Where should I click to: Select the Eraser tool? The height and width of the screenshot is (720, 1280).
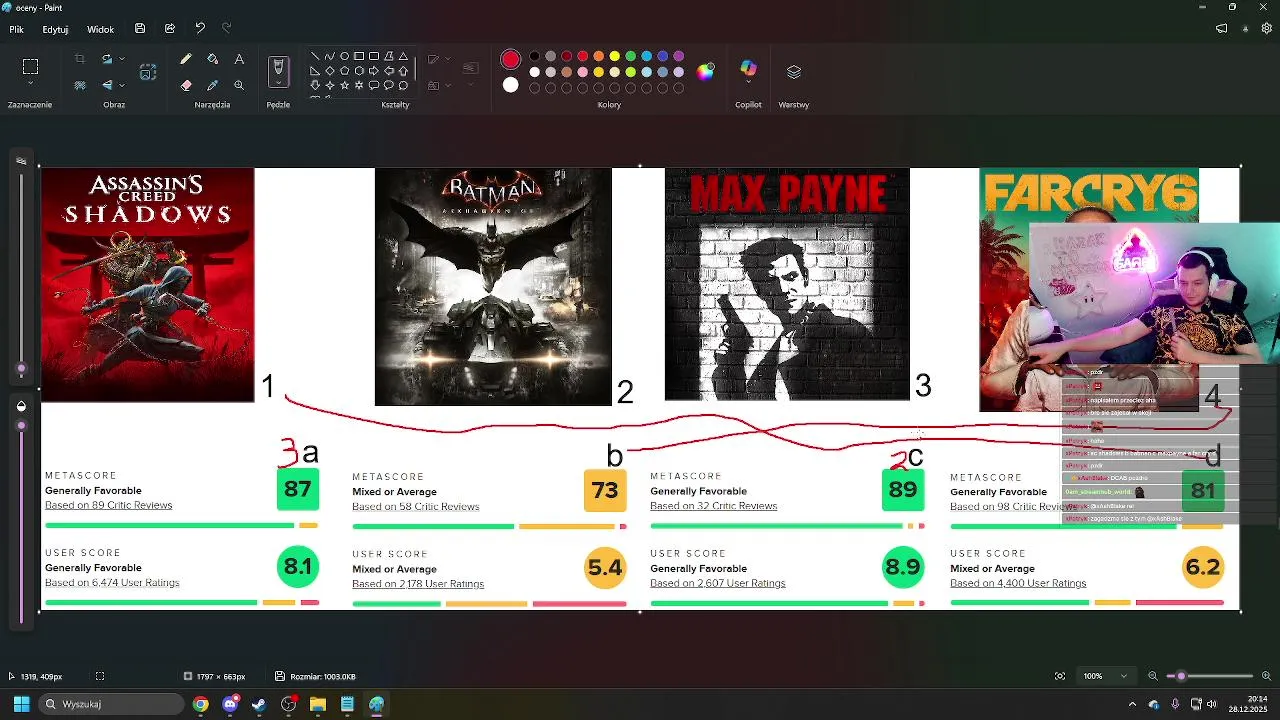(x=186, y=86)
